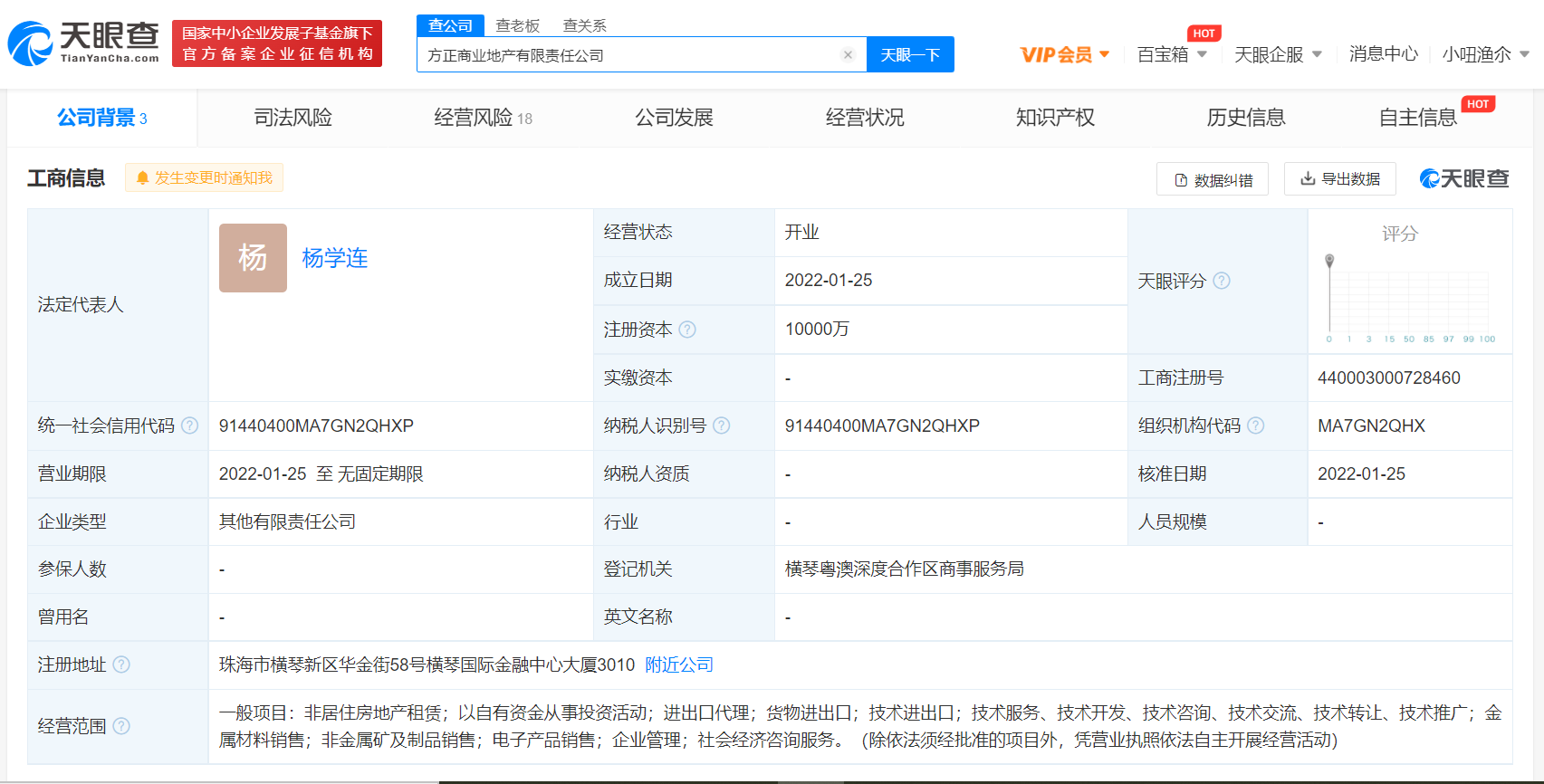Viewport: 1544px width, 784px height.
Task: Expand the VIP会员 dropdown
Action: tap(1064, 55)
